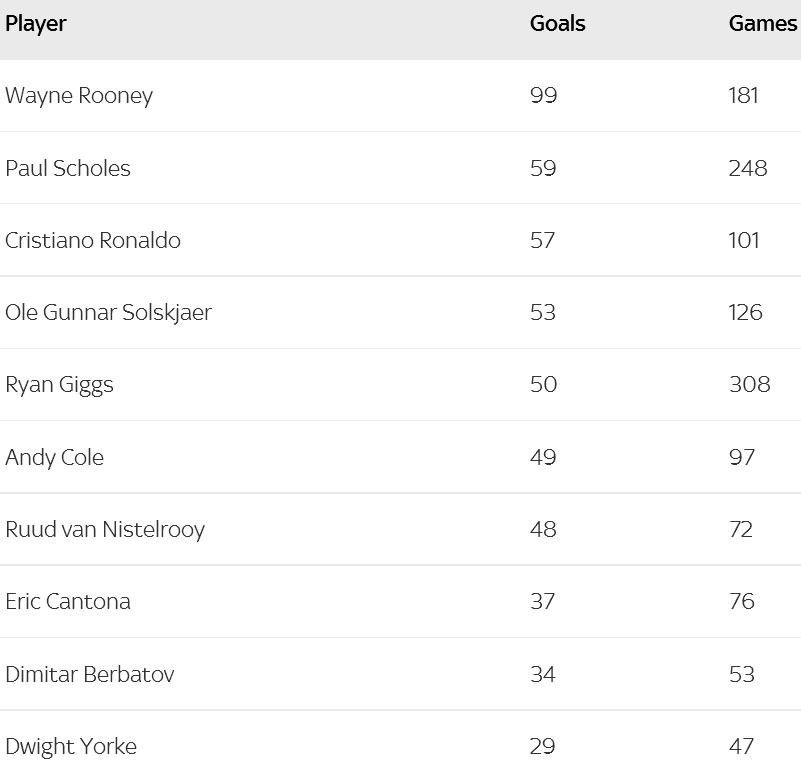Click Ryan Giggs's games value 308
The height and width of the screenshot is (763, 801).
click(x=749, y=385)
